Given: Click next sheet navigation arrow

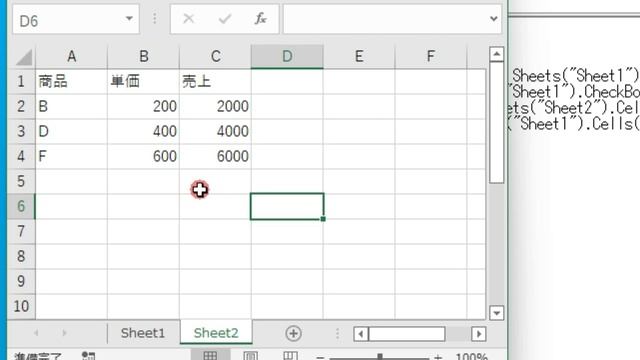Looking at the screenshot, I should coord(64,333).
